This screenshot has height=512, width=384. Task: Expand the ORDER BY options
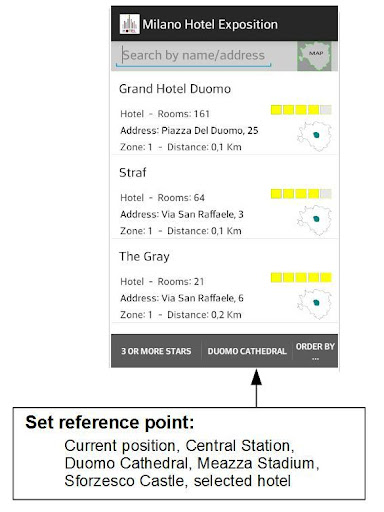tap(315, 351)
